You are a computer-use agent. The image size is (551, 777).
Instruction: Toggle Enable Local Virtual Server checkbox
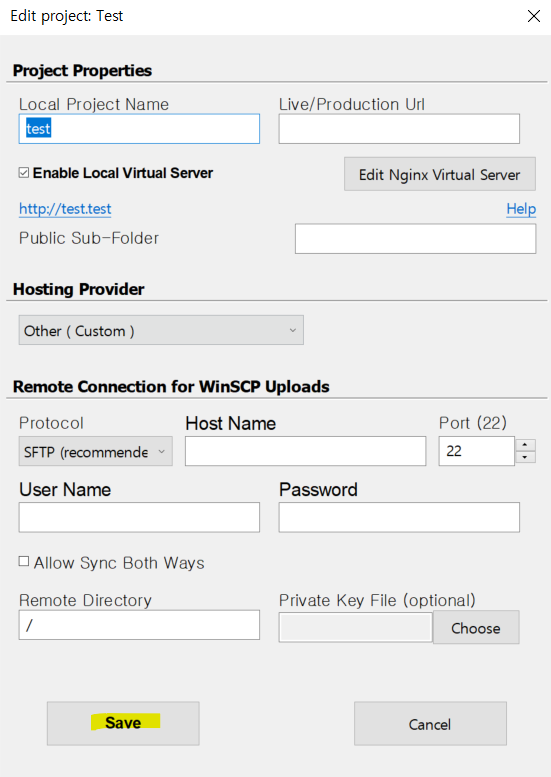24,172
